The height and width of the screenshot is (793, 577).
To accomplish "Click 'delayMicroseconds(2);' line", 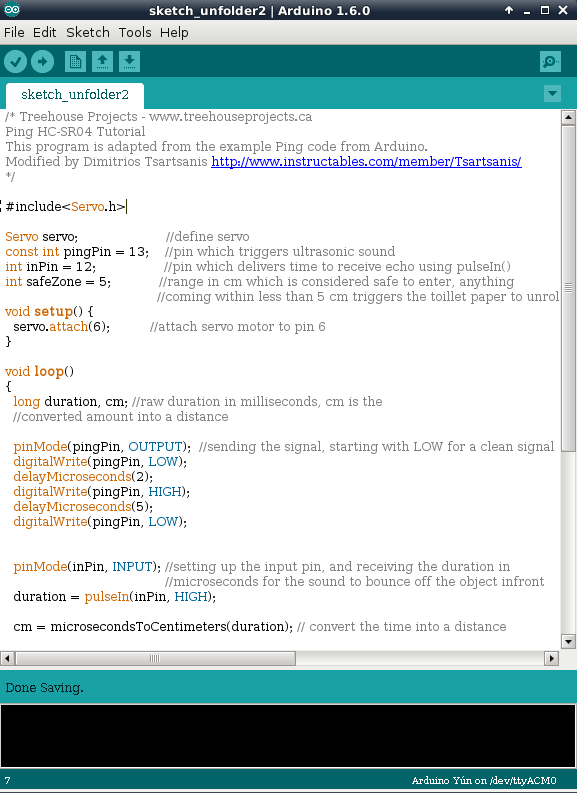I will (x=83, y=476).
